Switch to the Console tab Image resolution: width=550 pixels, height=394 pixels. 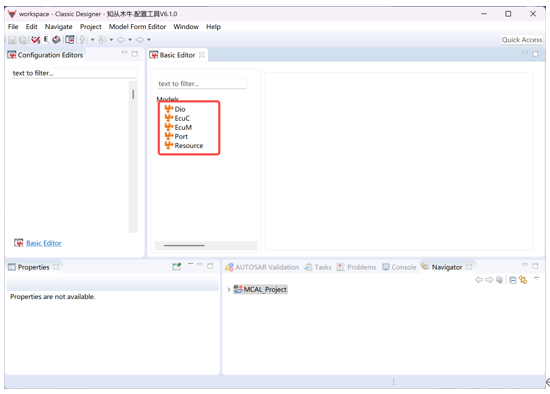point(399,267)
